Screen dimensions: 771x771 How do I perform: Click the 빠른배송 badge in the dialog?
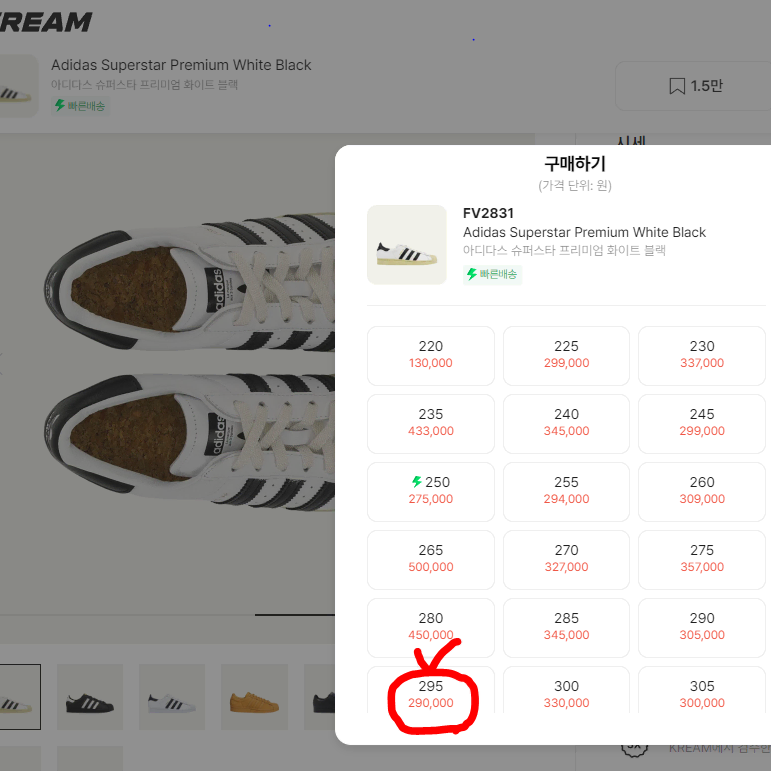(x=492, y=274)
